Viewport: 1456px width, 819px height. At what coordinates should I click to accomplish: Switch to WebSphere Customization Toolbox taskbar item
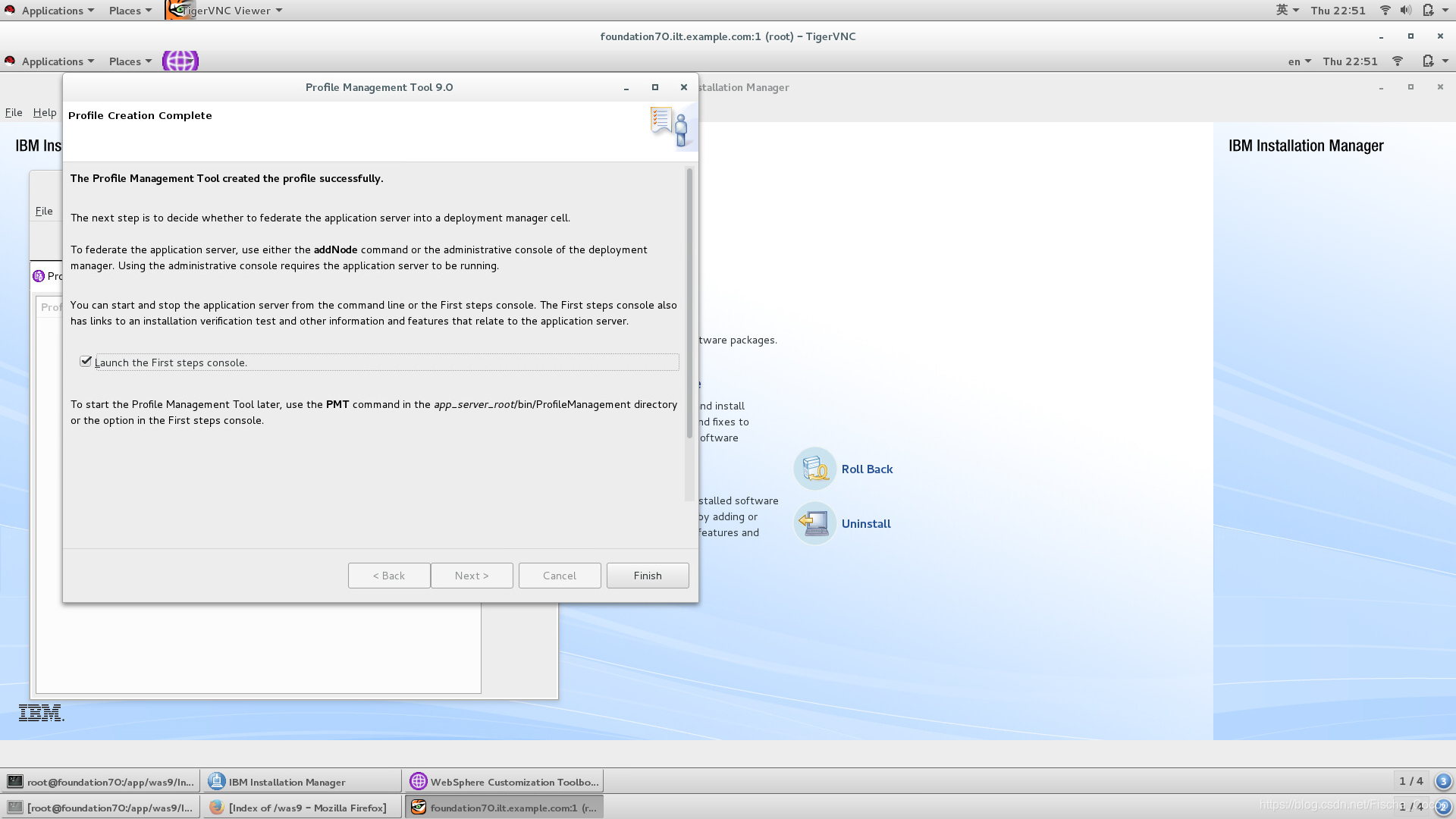tap(504, 782)
